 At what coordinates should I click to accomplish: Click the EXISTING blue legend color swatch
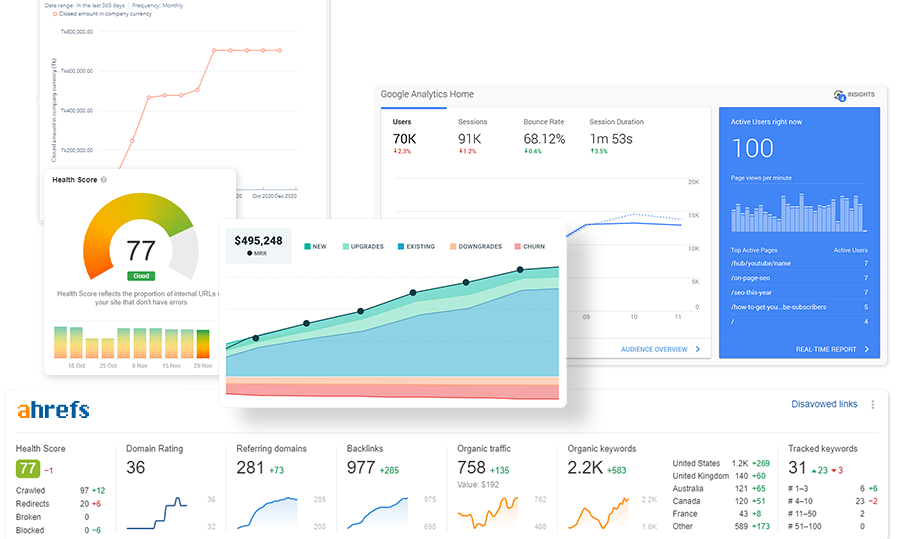tap(398, 246)
